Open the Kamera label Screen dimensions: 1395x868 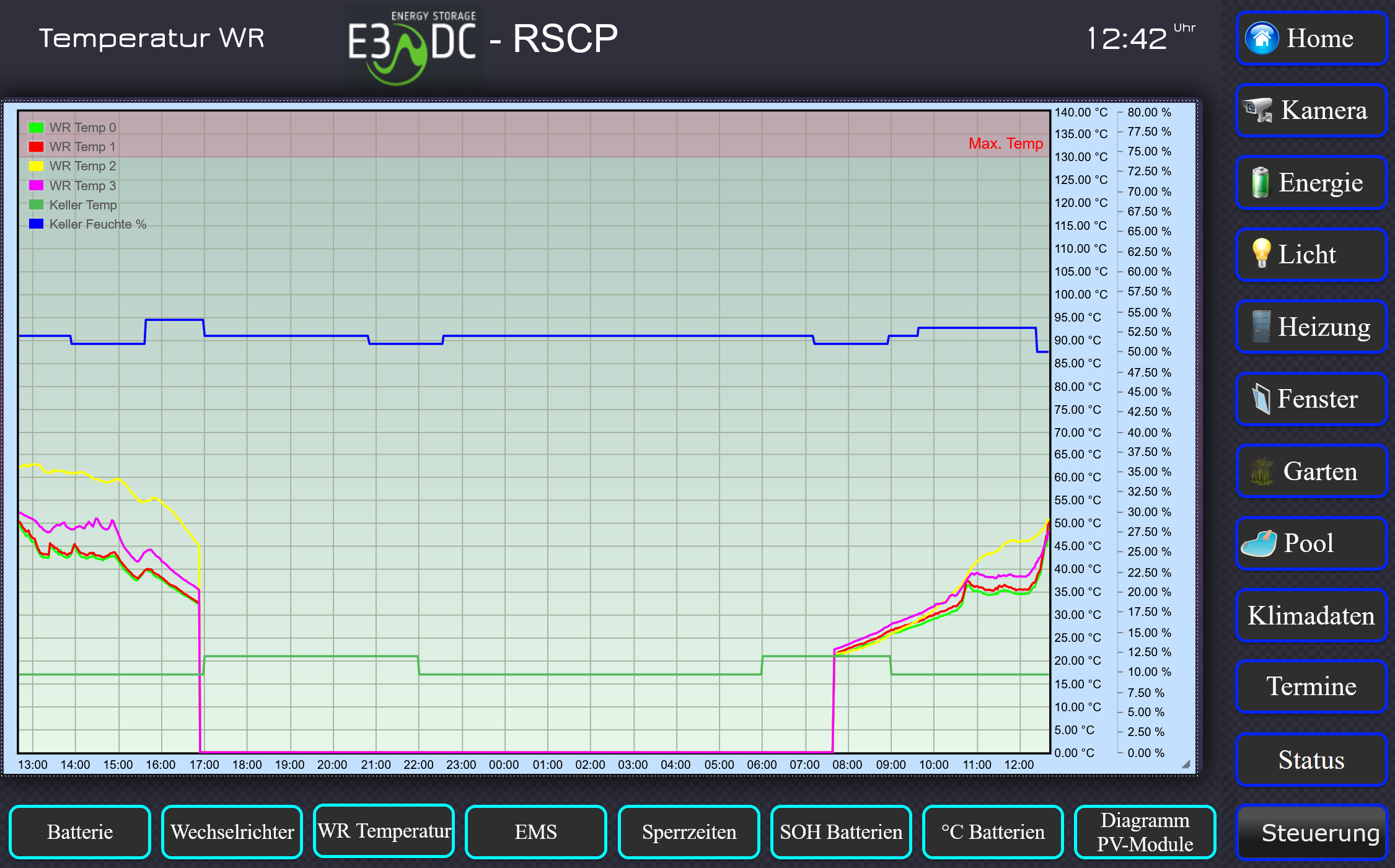click(x=1324, y=110)
